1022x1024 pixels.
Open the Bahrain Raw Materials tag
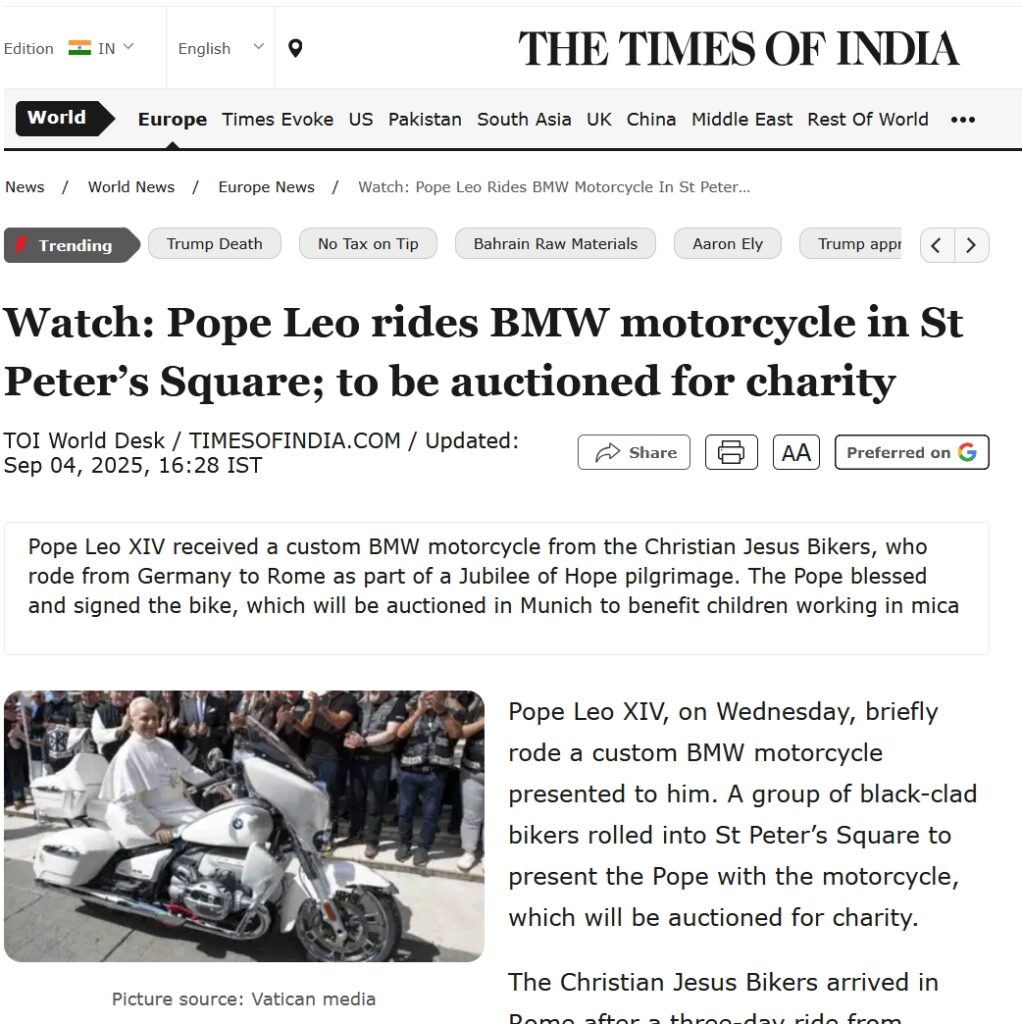pyautogui.click(x=555, y=244)
